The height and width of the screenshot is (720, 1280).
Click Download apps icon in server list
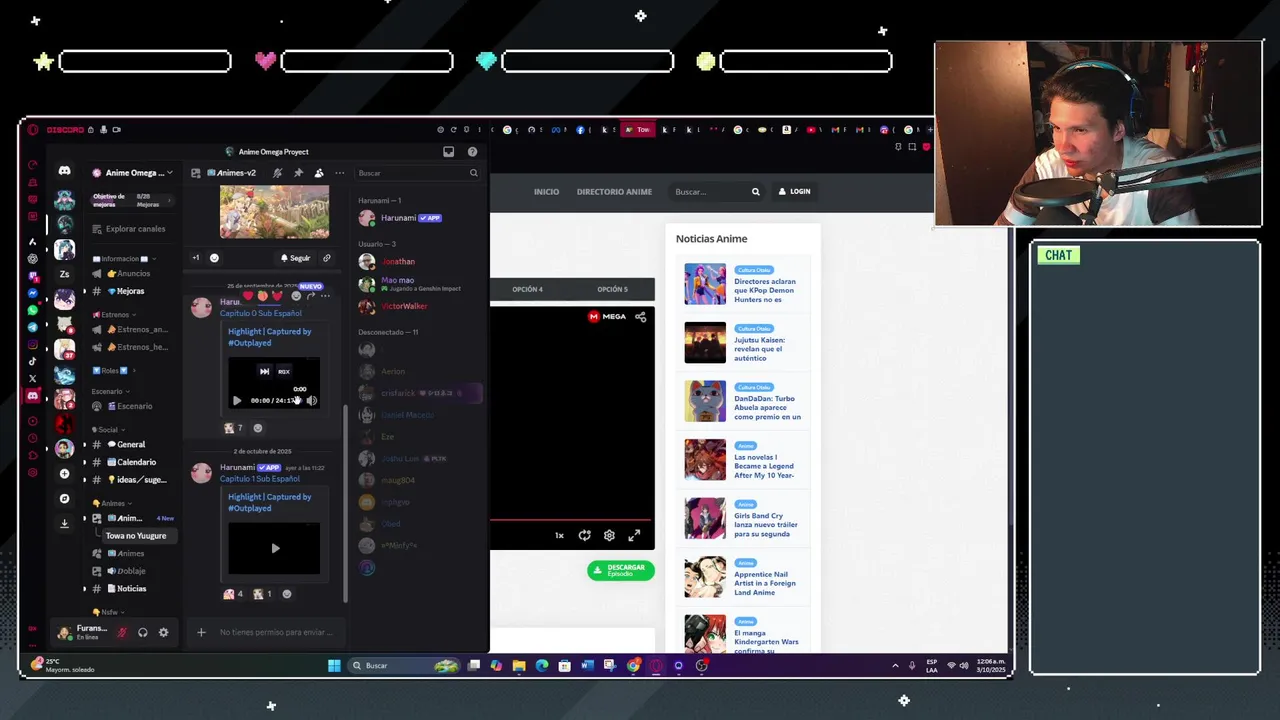[x=65, y=523]
